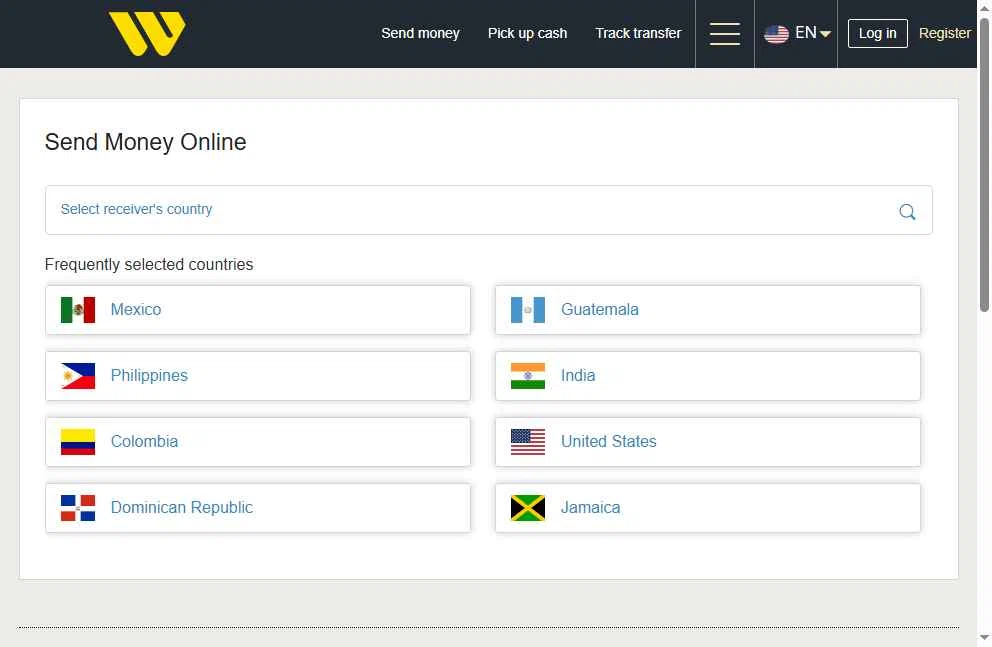This screenshot has width=992, height=647.
Task: Open Send money in navigation
Action: [x=420, y=33]
